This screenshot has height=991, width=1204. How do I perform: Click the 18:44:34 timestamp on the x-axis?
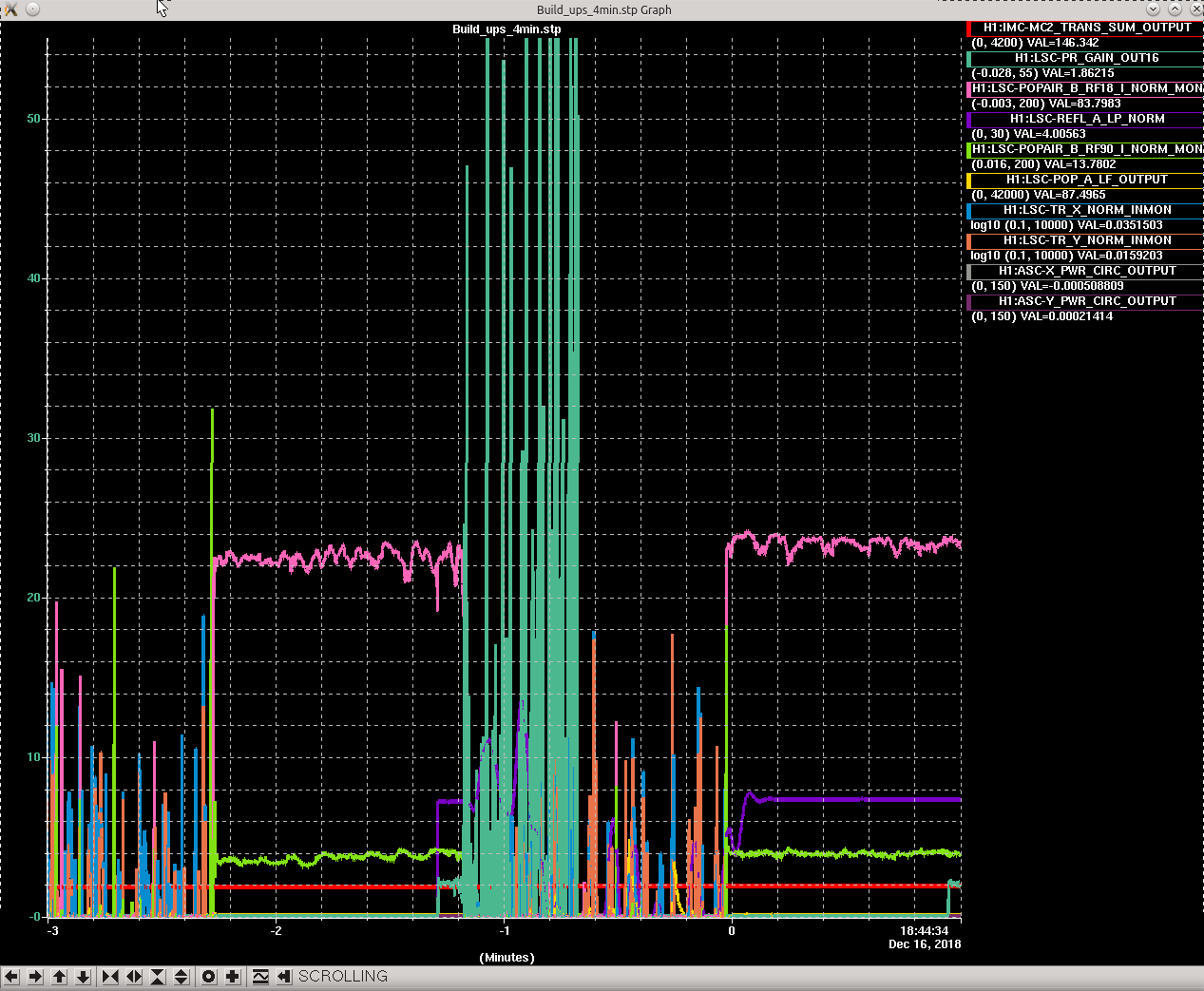pos(925,931)
